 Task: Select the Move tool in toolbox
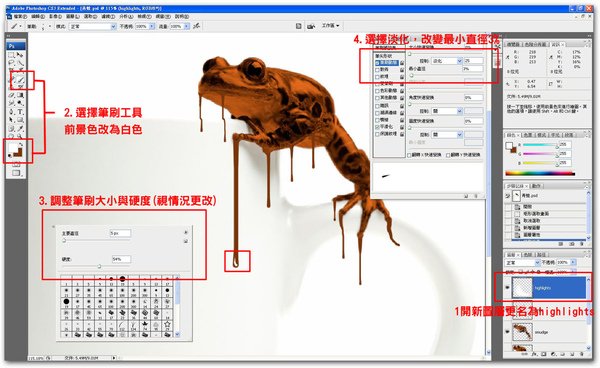(x=20, y=55)
